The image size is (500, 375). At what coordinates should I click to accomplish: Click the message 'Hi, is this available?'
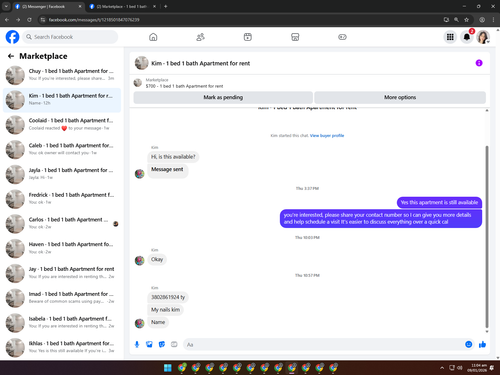click(x=173, y=157)
